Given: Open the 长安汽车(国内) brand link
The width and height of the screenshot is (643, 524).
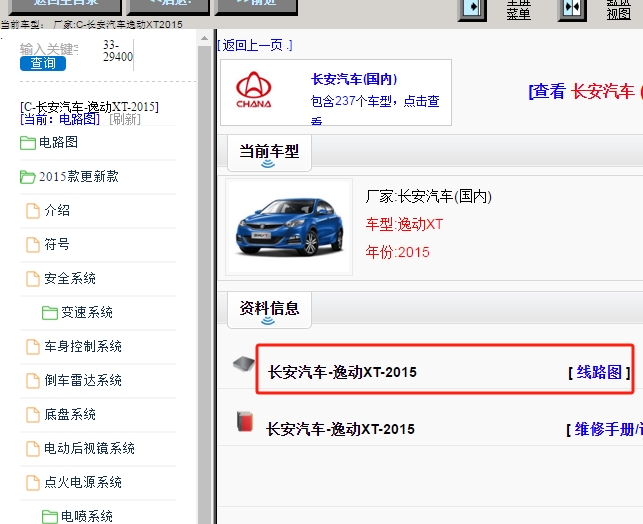Looking at the screenshot, I should [354, 79].
